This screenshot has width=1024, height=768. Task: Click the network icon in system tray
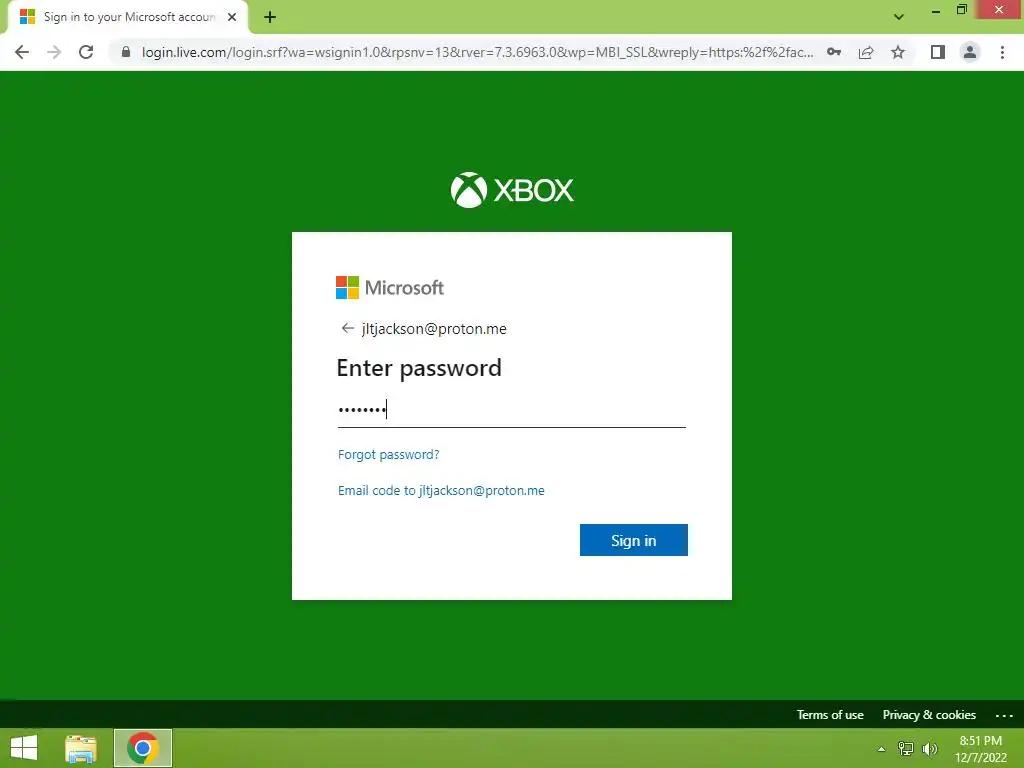tap(906, 749)
